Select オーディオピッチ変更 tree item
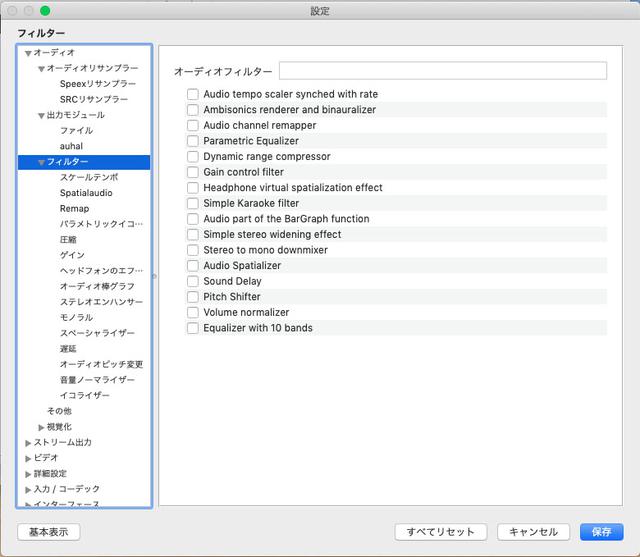This screenshot has width=640, height=557. point(101,364)
